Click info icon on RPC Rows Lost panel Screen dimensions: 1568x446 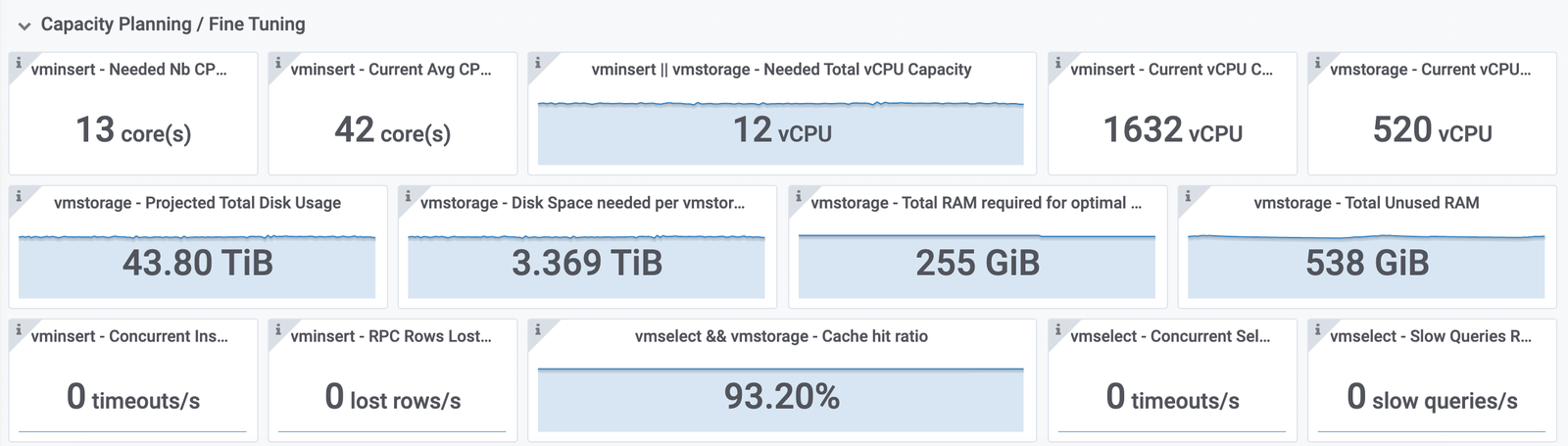[x=277, y=329]
